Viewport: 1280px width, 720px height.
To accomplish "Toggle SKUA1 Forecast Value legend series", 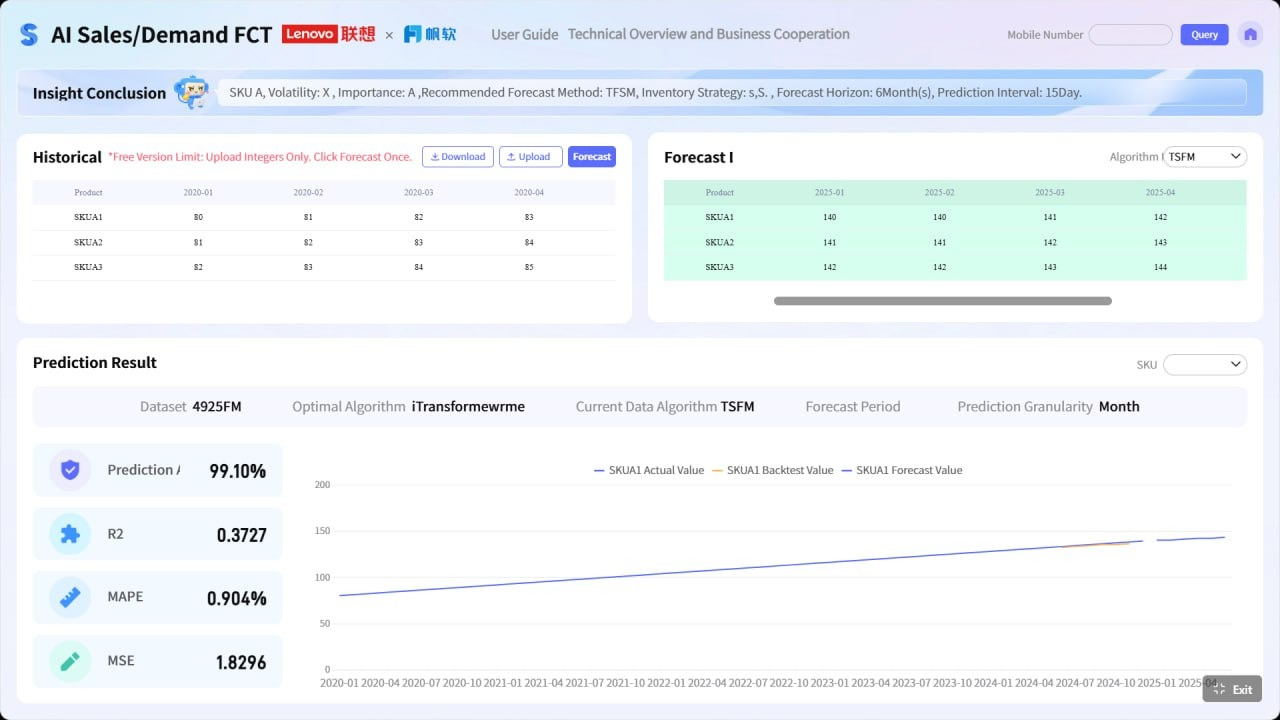I will [x=902, y=470].
